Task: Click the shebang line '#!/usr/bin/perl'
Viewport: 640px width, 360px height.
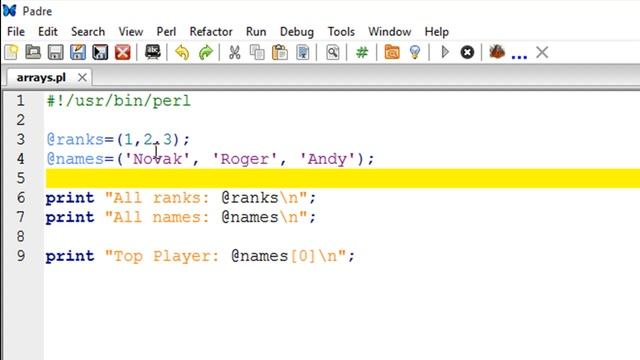Action: coord(118,101)
